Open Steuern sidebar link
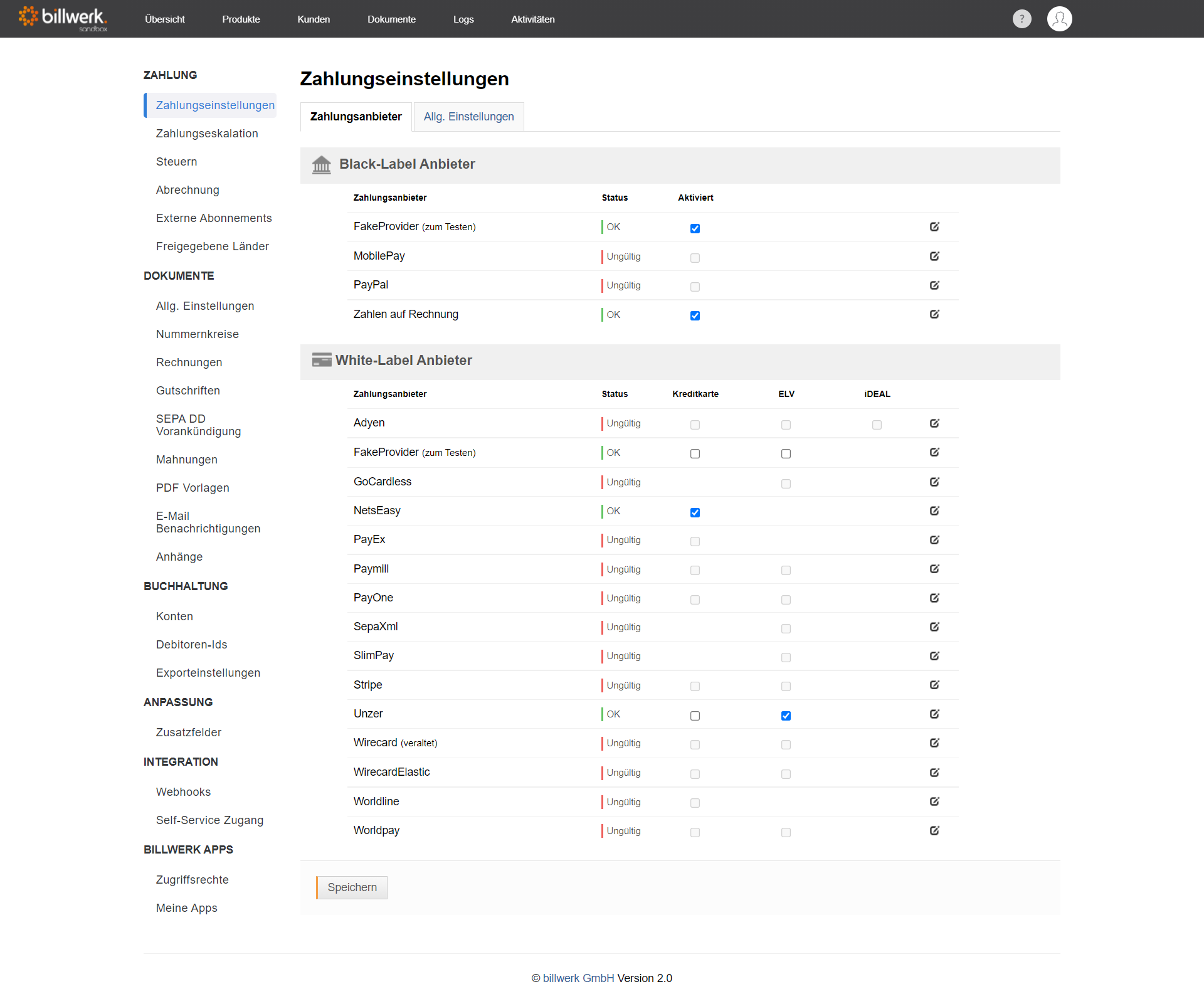 176,162
